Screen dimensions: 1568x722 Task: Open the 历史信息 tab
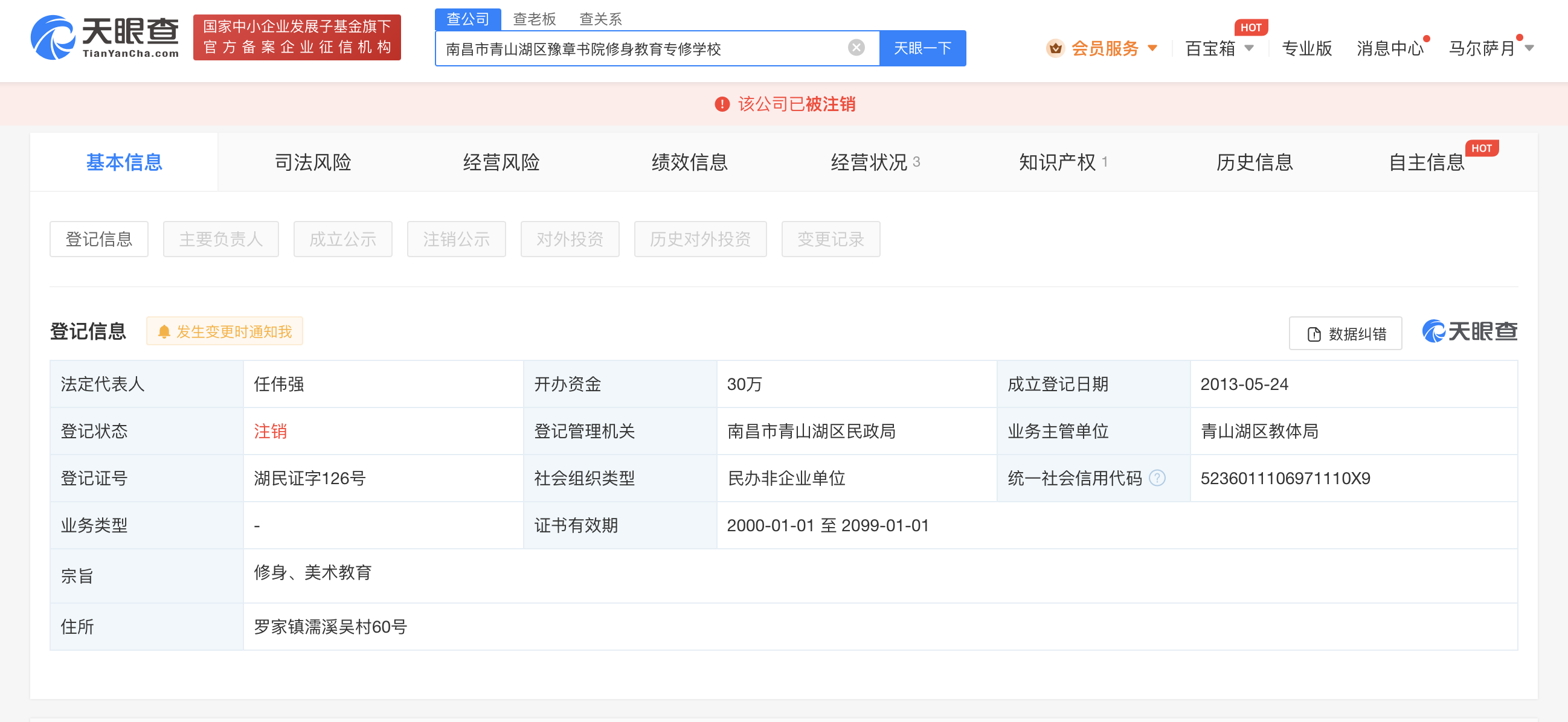(1252, 162)
